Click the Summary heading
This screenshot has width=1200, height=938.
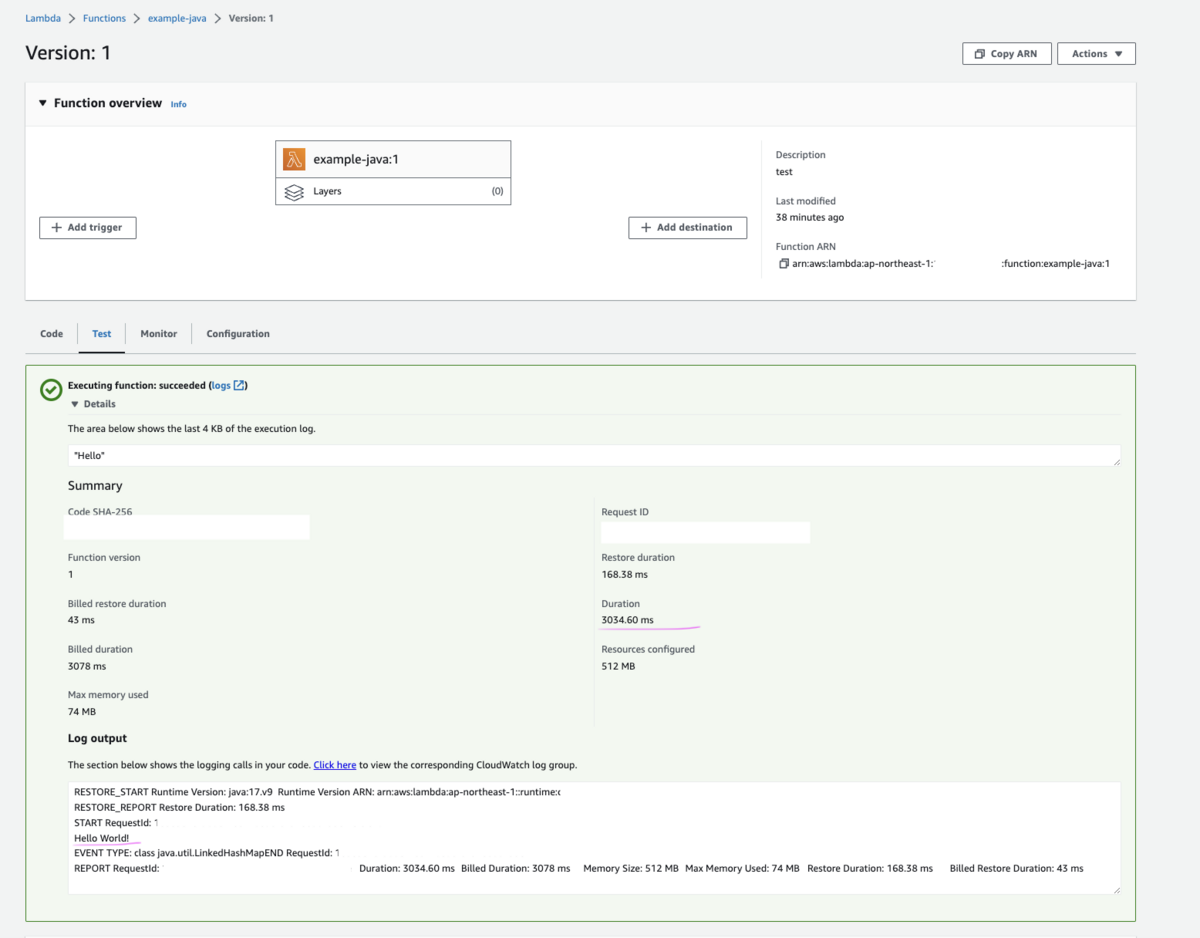point(95,486)
